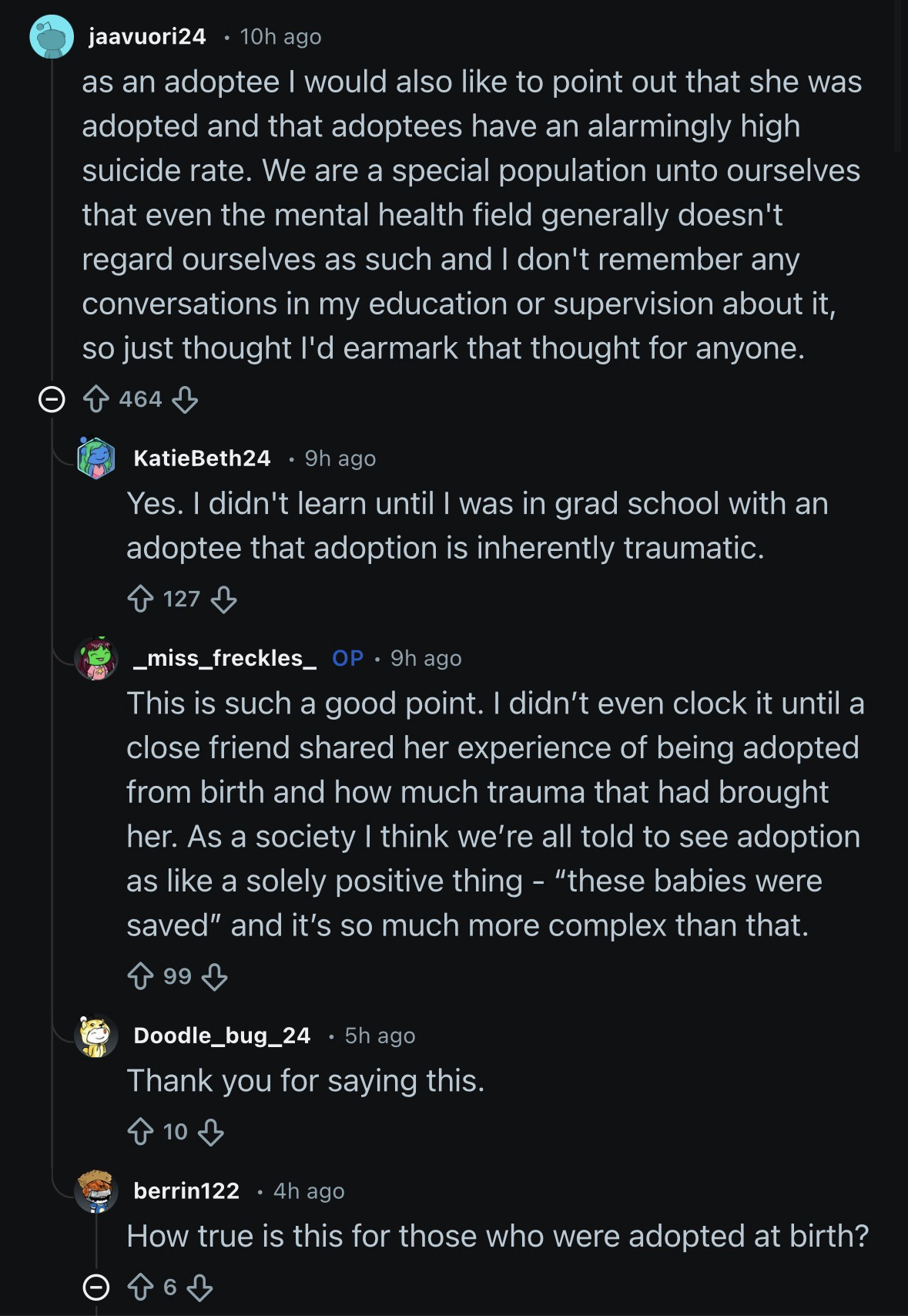This screenshot has height=1316, width=908.
Task: Upvote Doodle_bug_24's thank you comment
Action: click(140, 1132)
